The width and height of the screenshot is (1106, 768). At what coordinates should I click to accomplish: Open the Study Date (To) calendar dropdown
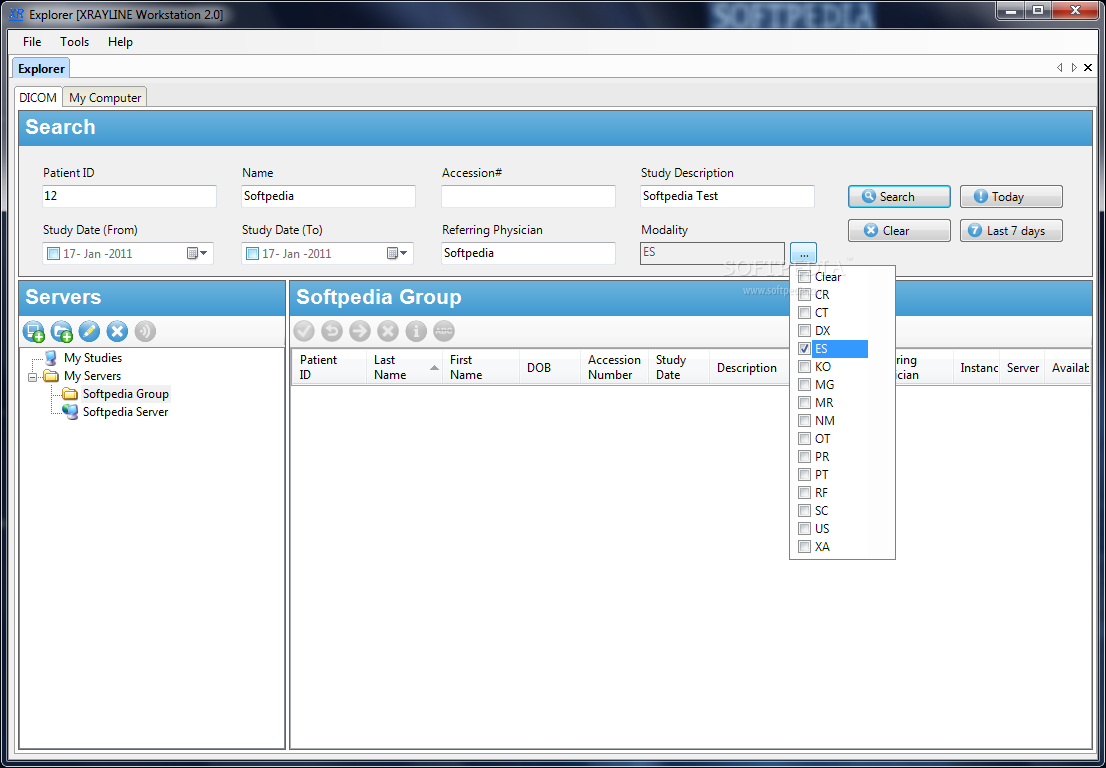pos(397,253)
